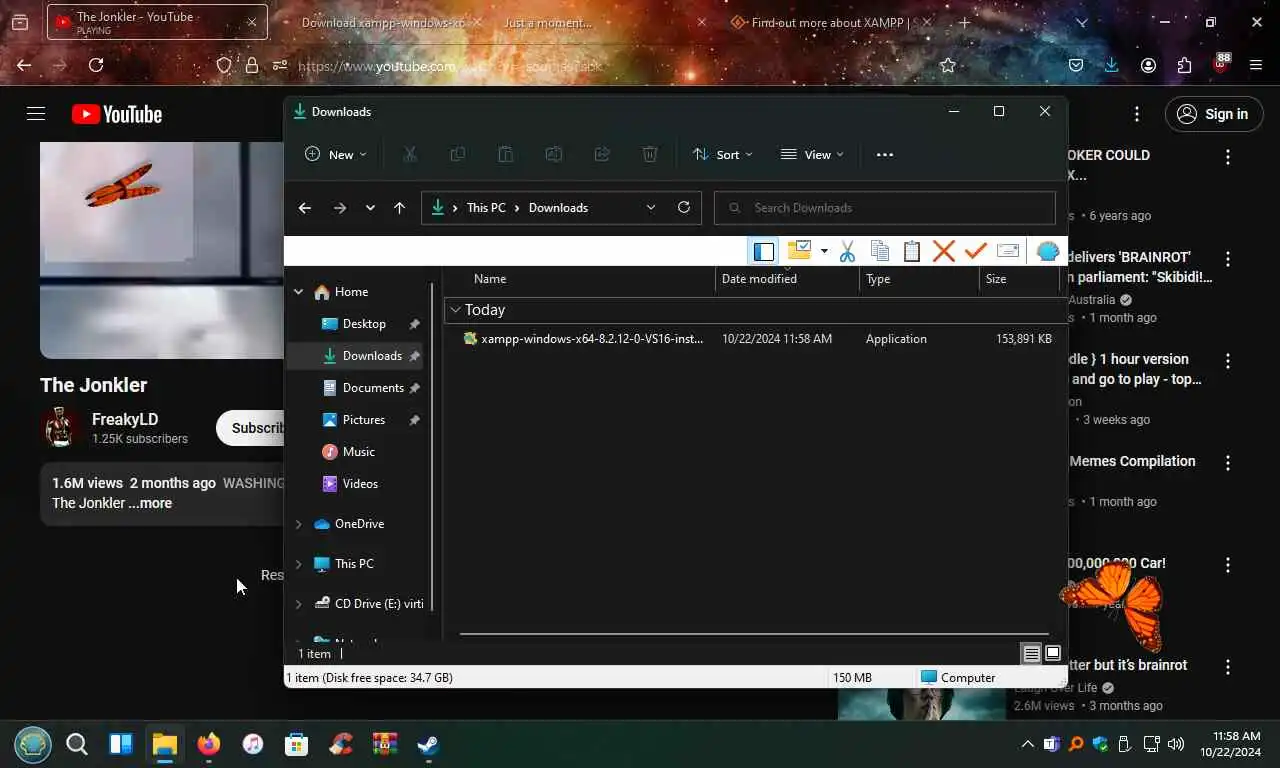Open the New item dropdown
This screenshot has height=768, width=1280.
click(336, 154)
